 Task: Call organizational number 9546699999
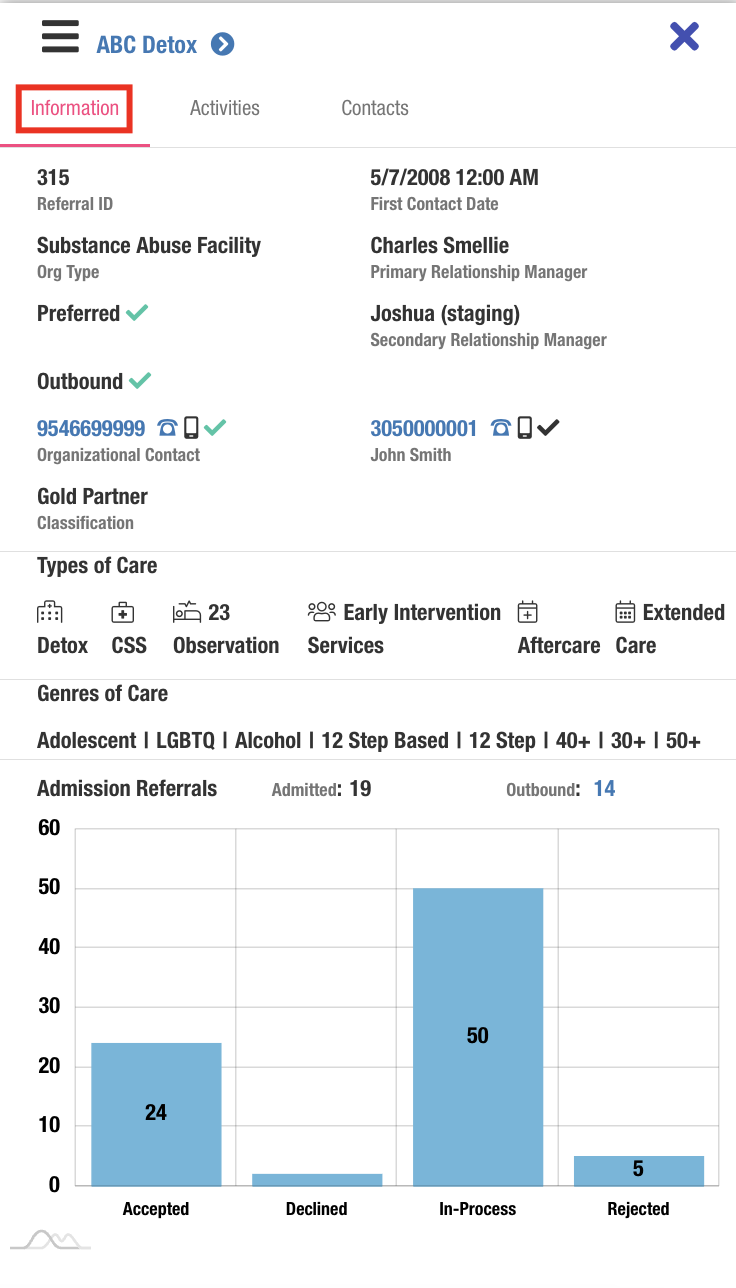click(x=91, y=429)
